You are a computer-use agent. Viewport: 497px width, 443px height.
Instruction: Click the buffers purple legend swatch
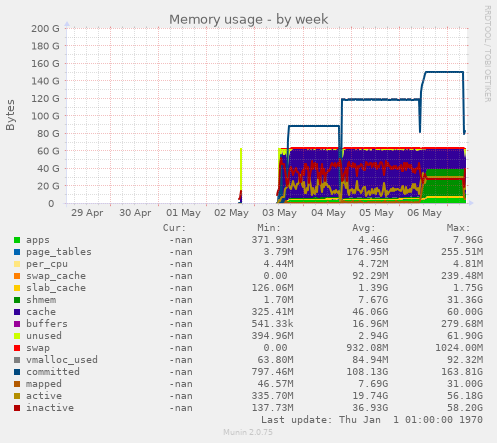[17, 324]
